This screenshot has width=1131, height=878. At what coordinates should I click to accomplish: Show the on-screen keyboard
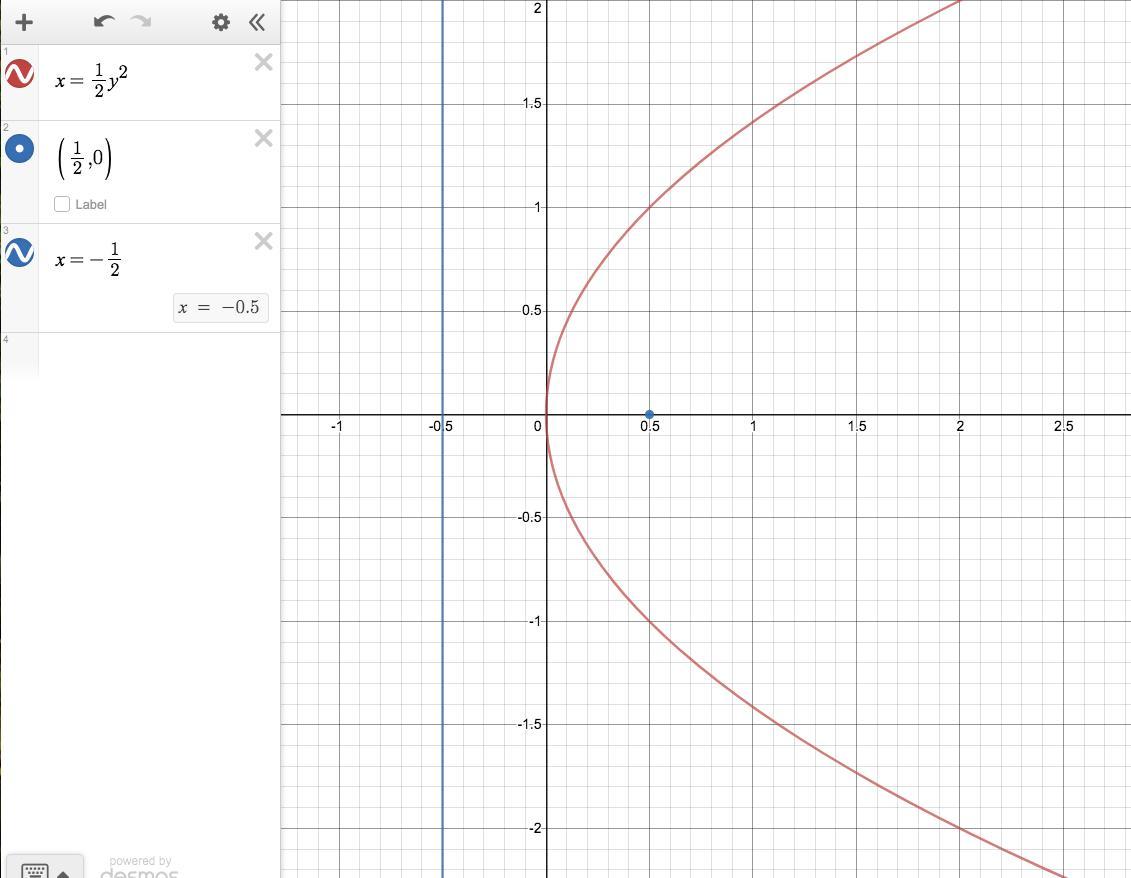(x=35, y=869)
